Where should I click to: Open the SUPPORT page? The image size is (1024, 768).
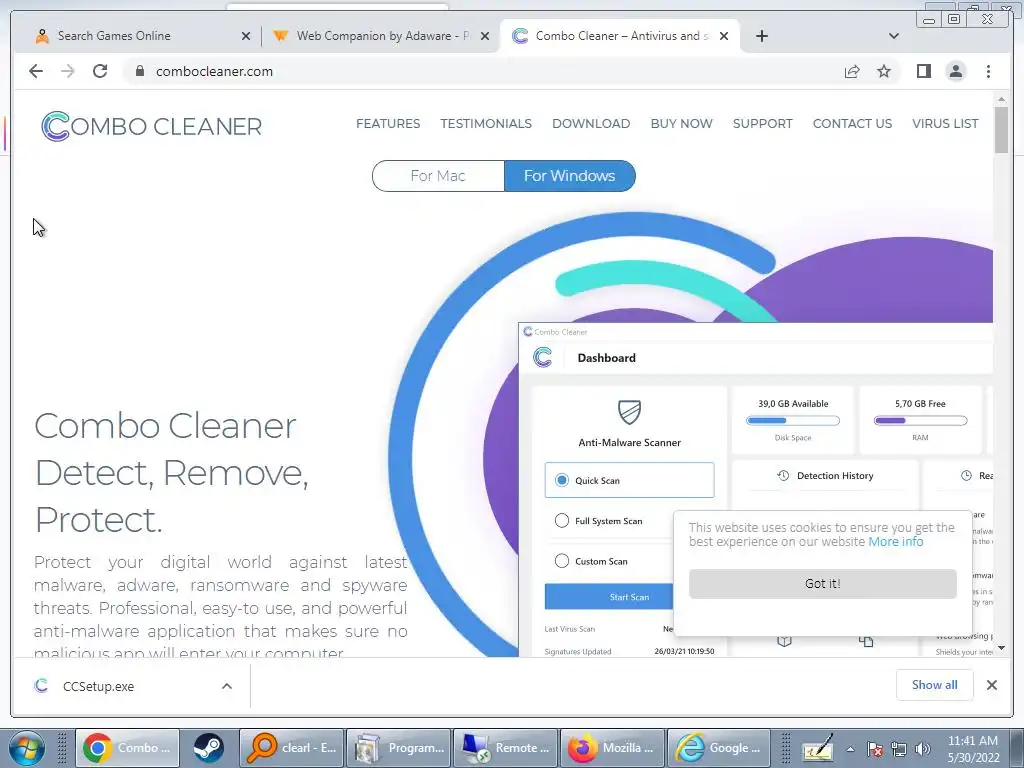[x=762, y=123]
